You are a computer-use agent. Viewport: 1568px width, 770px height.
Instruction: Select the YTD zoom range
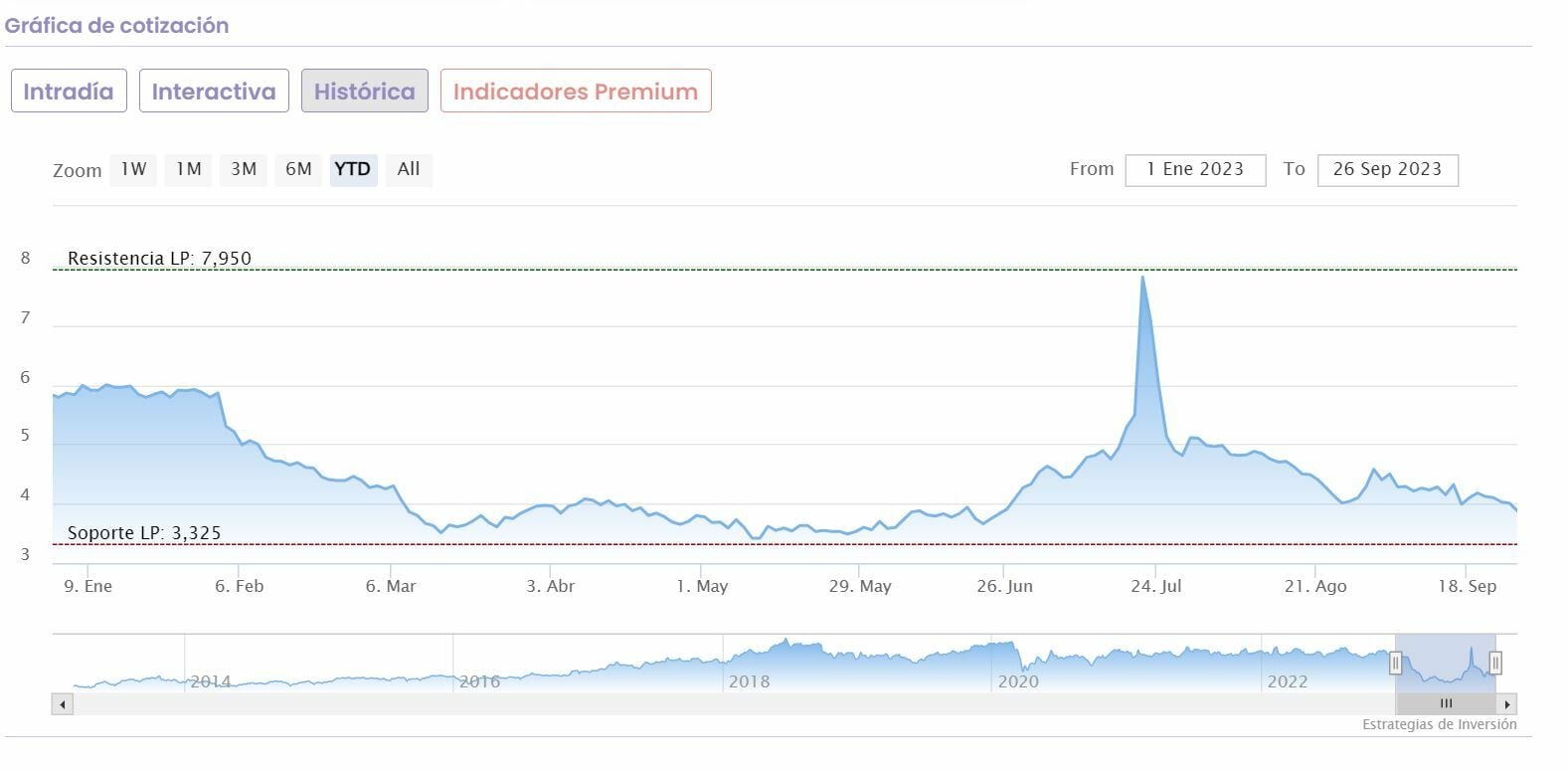pos(353,169)
